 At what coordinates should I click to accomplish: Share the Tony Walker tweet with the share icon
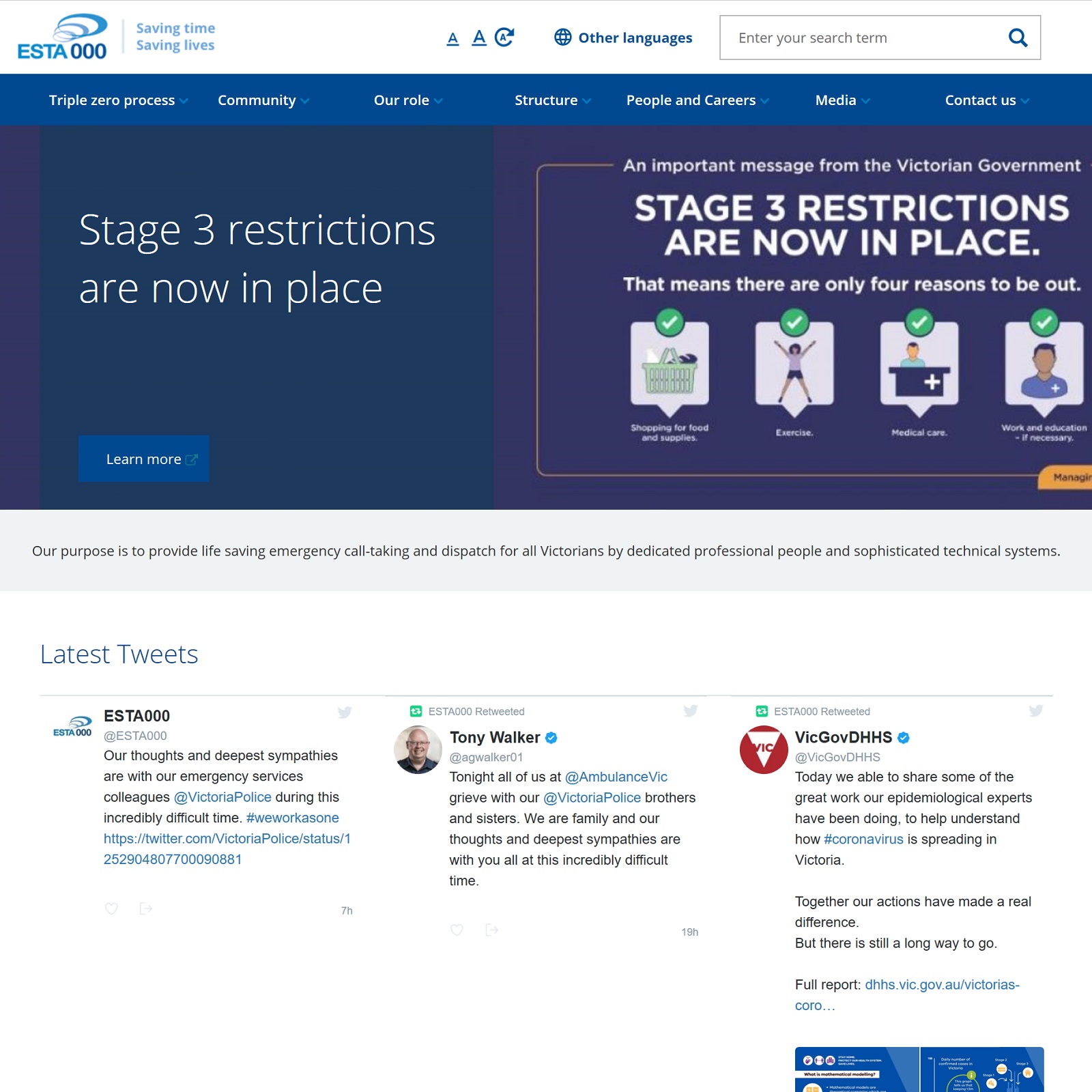click(x=491, y=930)
